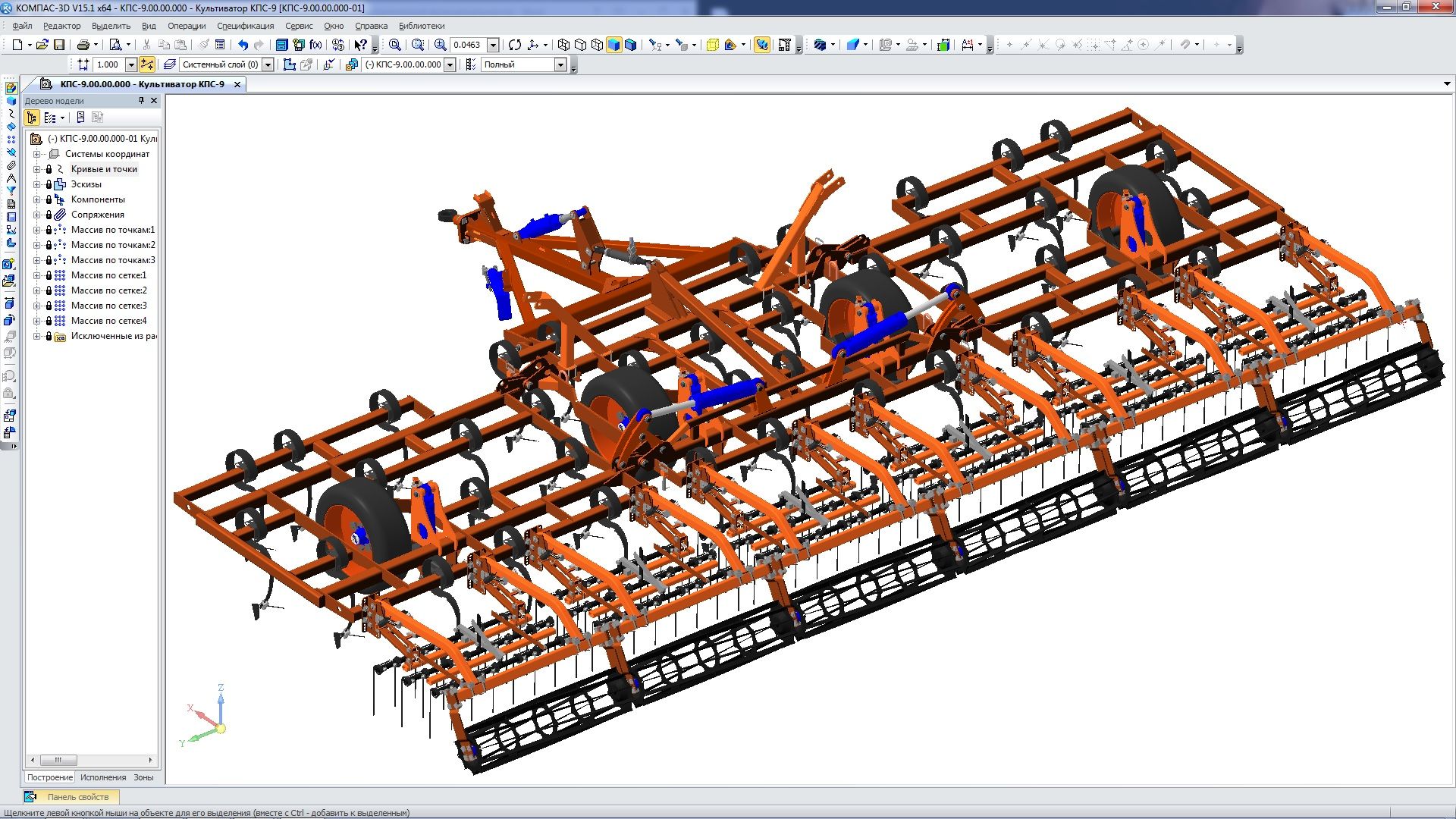Click the Print icon in toolbar
This screenshot has height=819, width=1456.
click(x=83, y=45)
